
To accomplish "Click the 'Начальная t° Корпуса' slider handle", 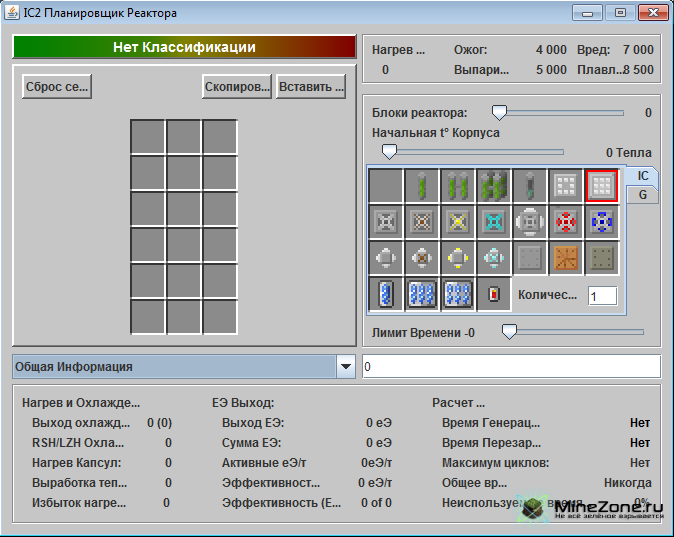I will coord(389,152).
